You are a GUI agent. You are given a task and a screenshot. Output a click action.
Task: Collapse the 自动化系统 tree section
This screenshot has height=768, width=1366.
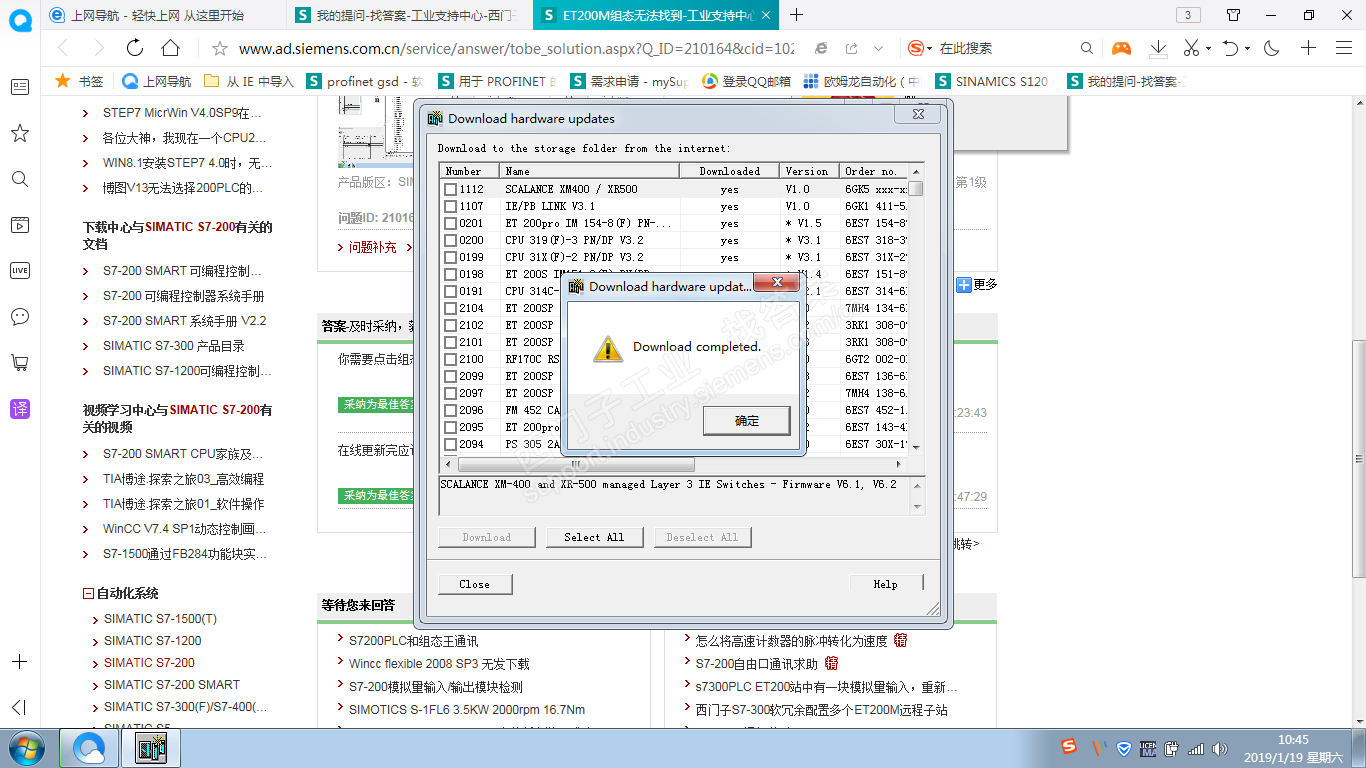click(89, 593)
